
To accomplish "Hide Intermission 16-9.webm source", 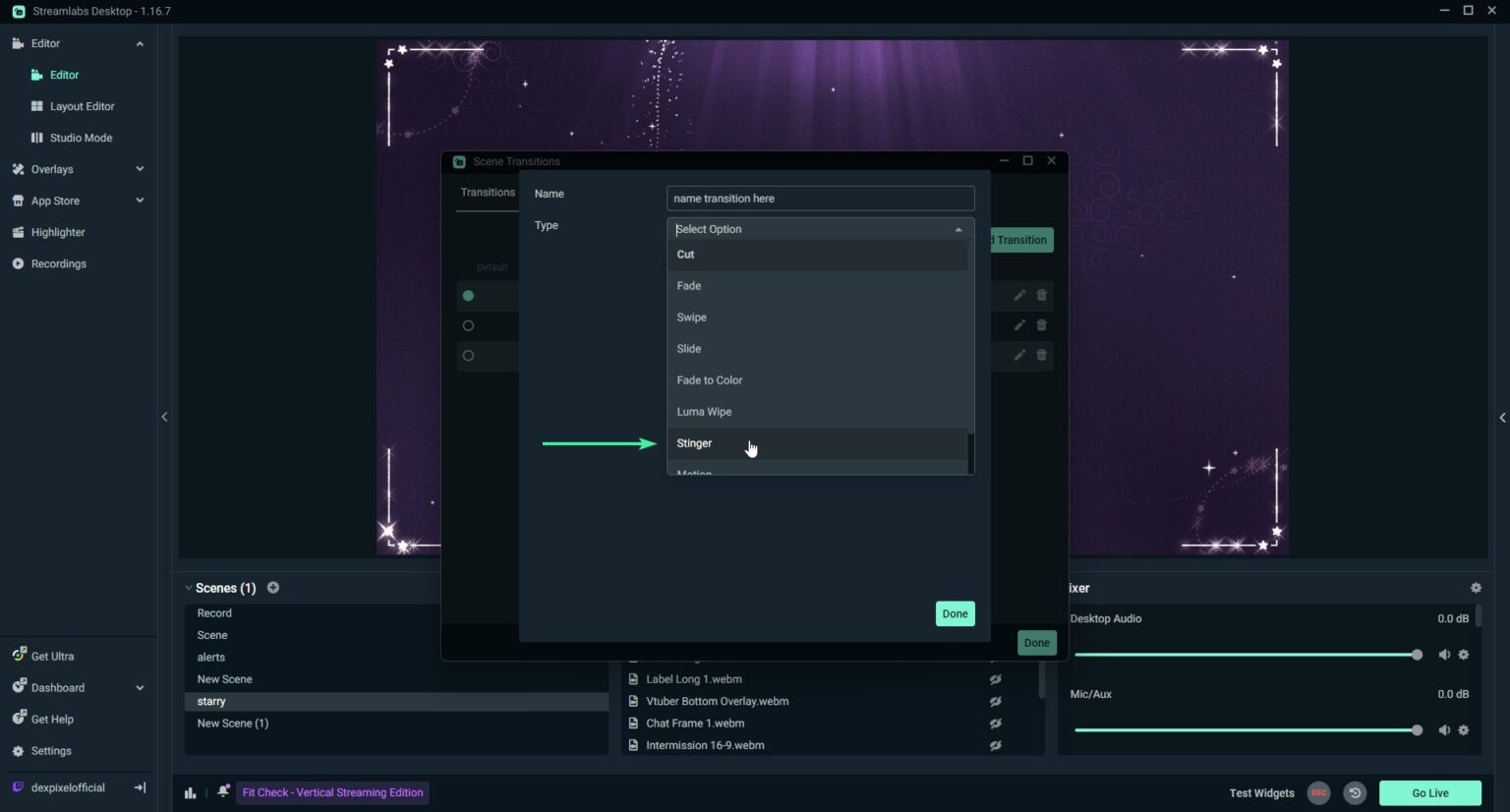I will tap(995, 745).
